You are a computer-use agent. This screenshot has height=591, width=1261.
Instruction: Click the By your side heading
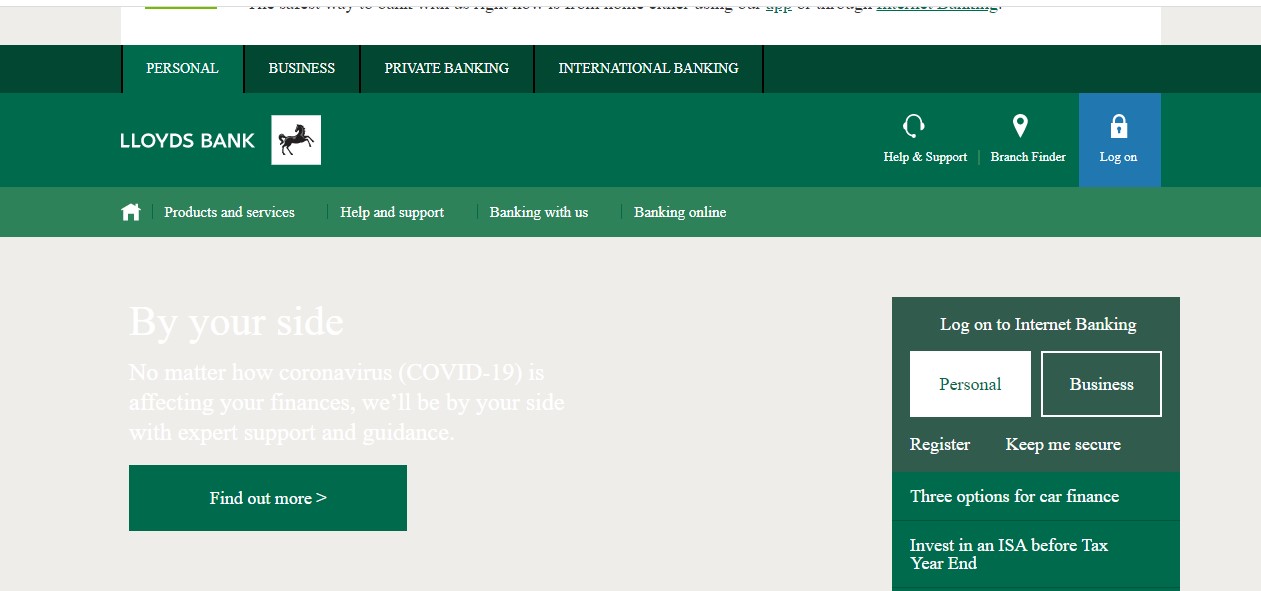coord(236,322)
